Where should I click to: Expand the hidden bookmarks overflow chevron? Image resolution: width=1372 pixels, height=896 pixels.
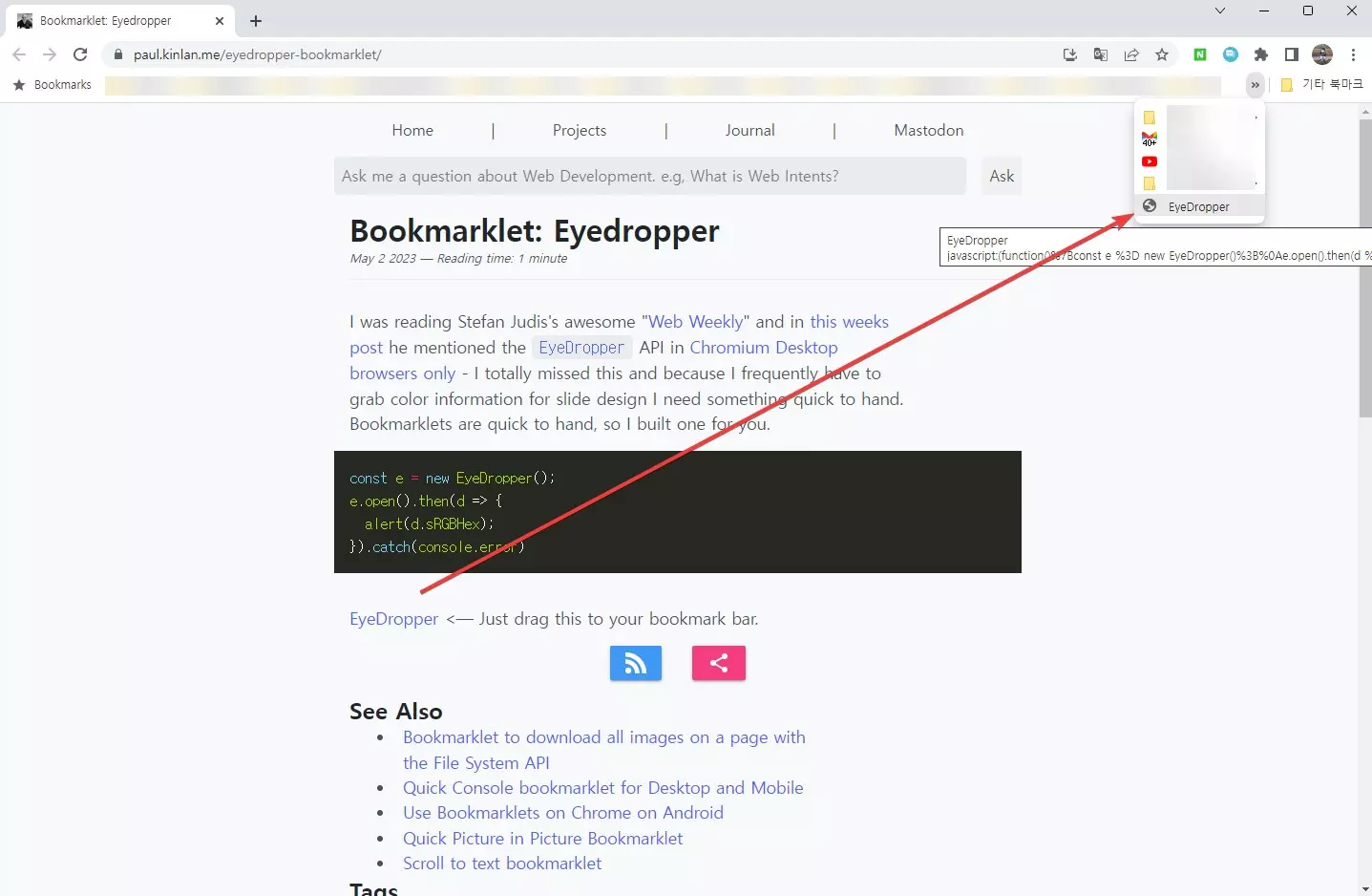coord(1255,85)
